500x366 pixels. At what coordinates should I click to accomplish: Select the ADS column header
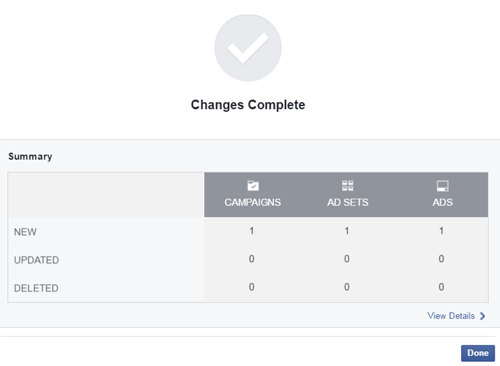tap(442, 202)
